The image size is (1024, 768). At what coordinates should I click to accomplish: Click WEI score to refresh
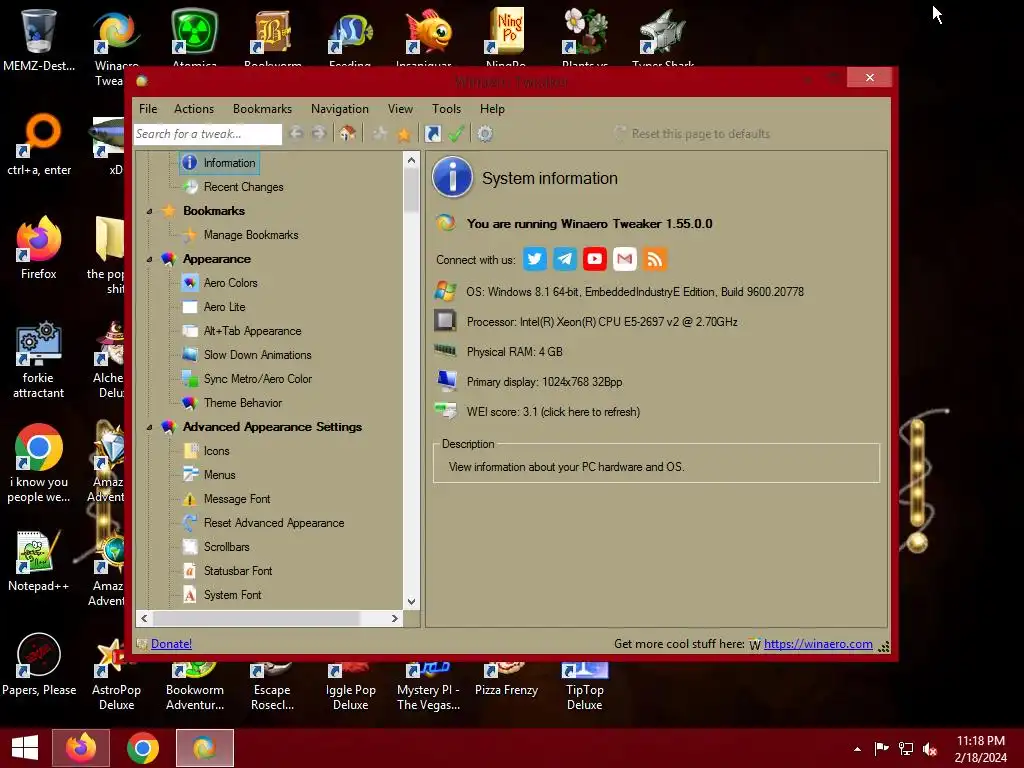pos(553,412)
